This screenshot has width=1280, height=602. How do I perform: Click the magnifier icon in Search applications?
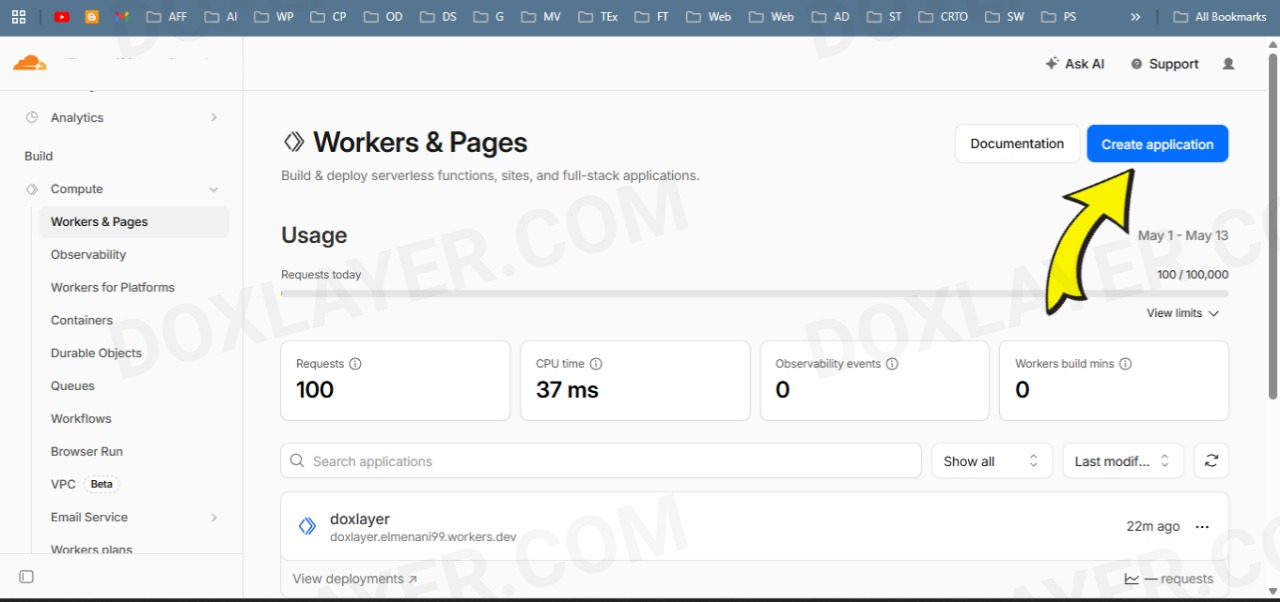pyautogui.click(x=297, y=461)
